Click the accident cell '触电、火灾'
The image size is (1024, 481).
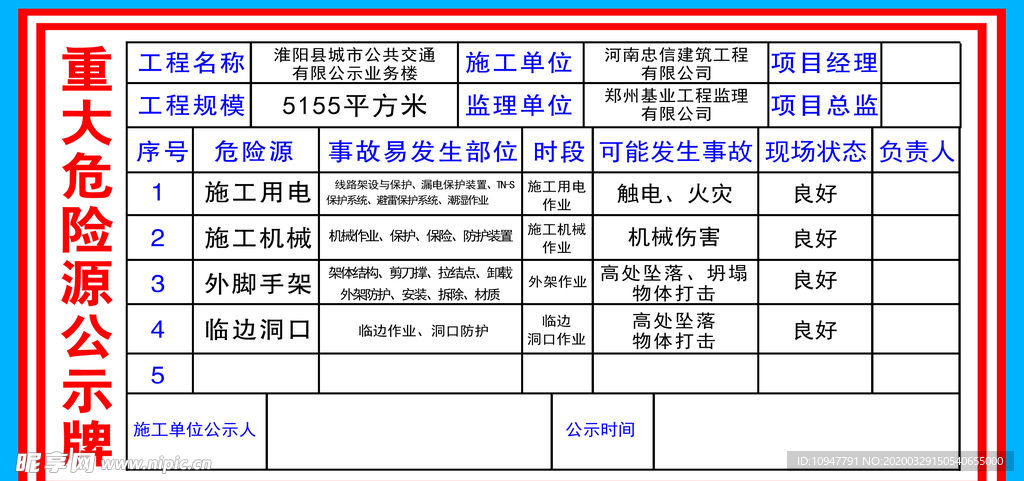point(675,194)
